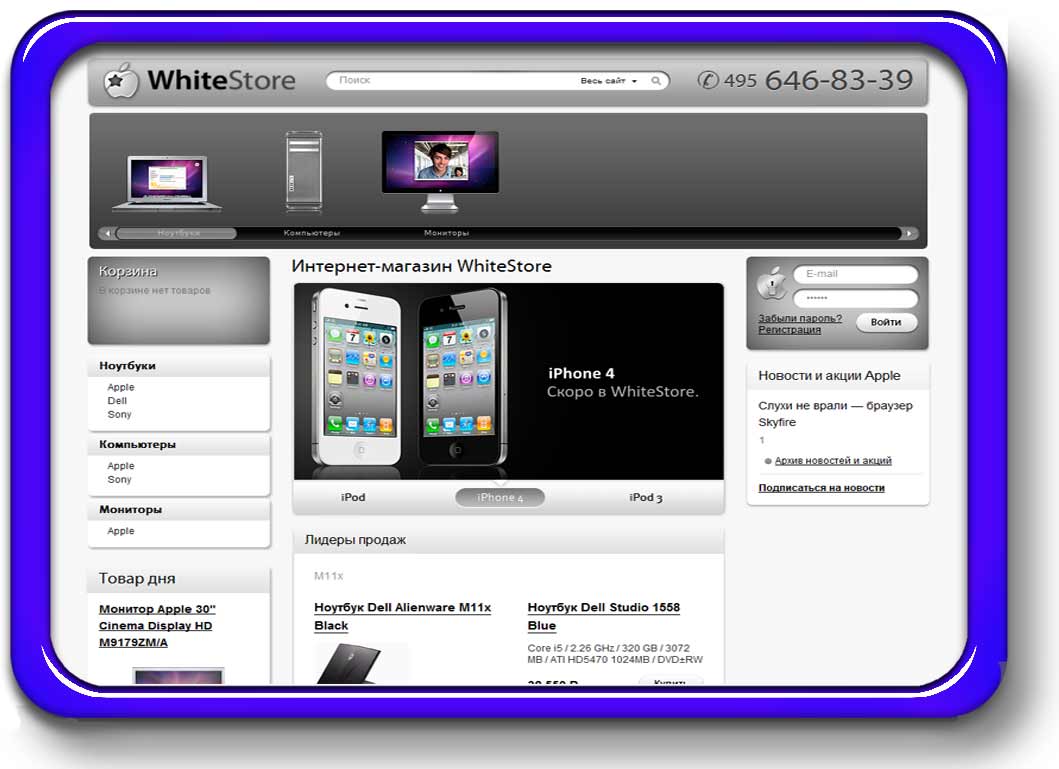Select the laptop image in carousel
The height and width of the screenshot is (769, 1059).
click(x=159, y=183)
